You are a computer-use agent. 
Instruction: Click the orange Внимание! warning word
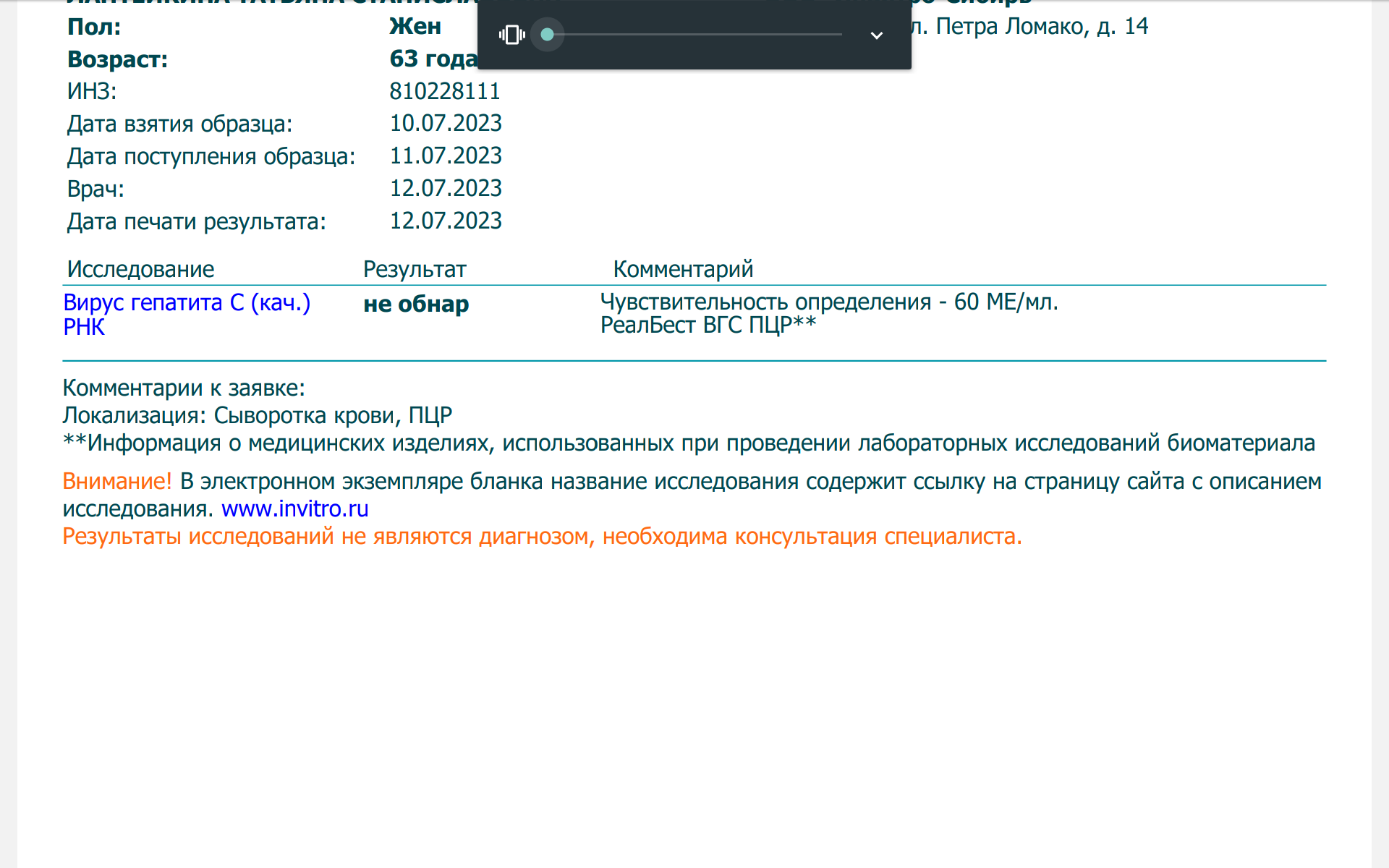pyautogui.click(x=116, y=481)
